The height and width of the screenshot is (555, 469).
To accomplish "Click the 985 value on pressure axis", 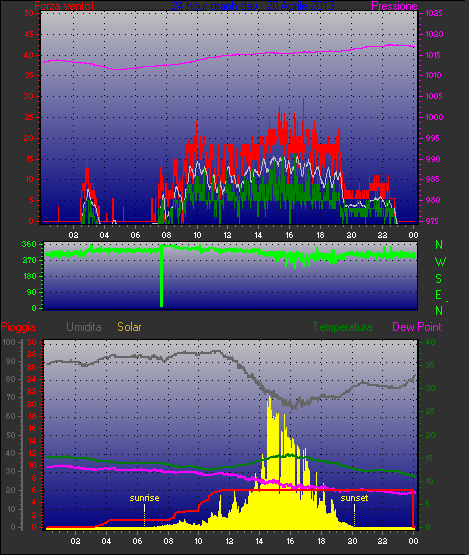I will click(x=432, y=179).
